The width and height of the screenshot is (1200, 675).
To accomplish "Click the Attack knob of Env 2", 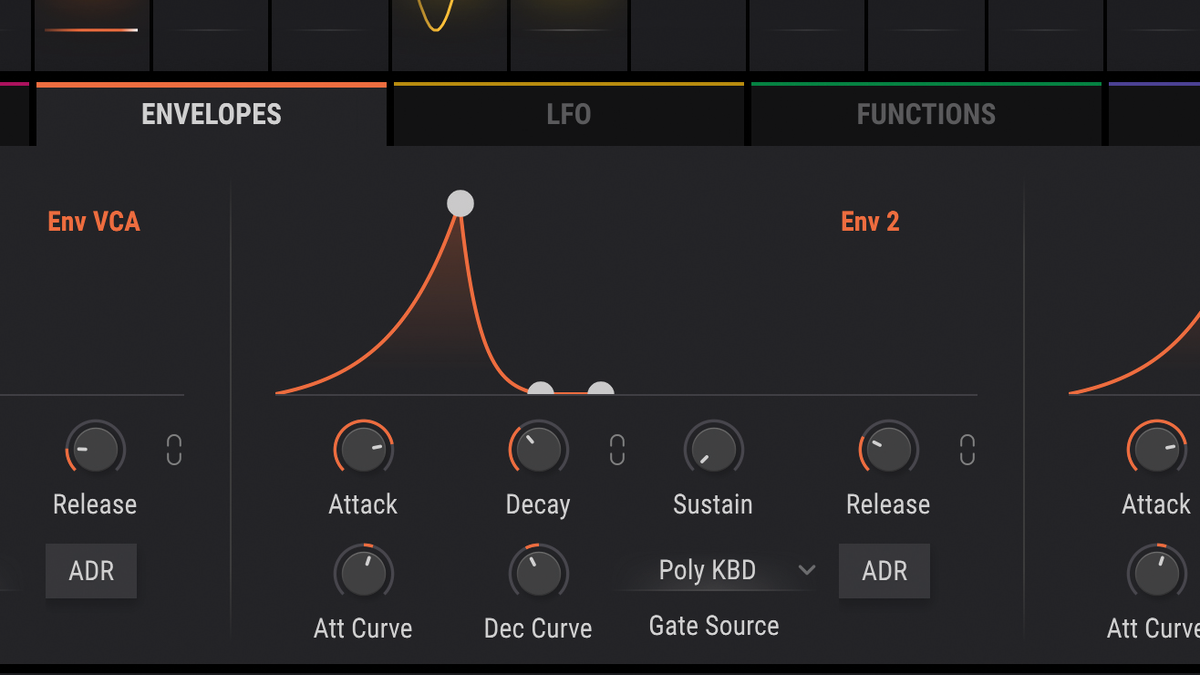I will 362,448.
